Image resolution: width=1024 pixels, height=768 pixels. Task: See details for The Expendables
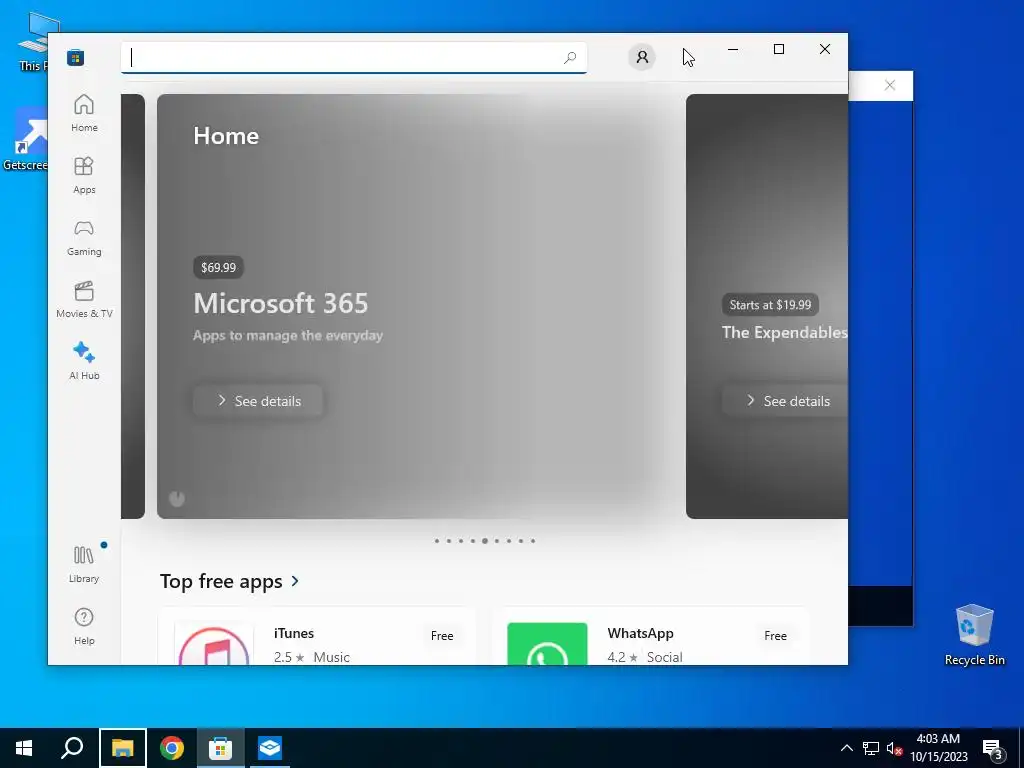[785, 401]
